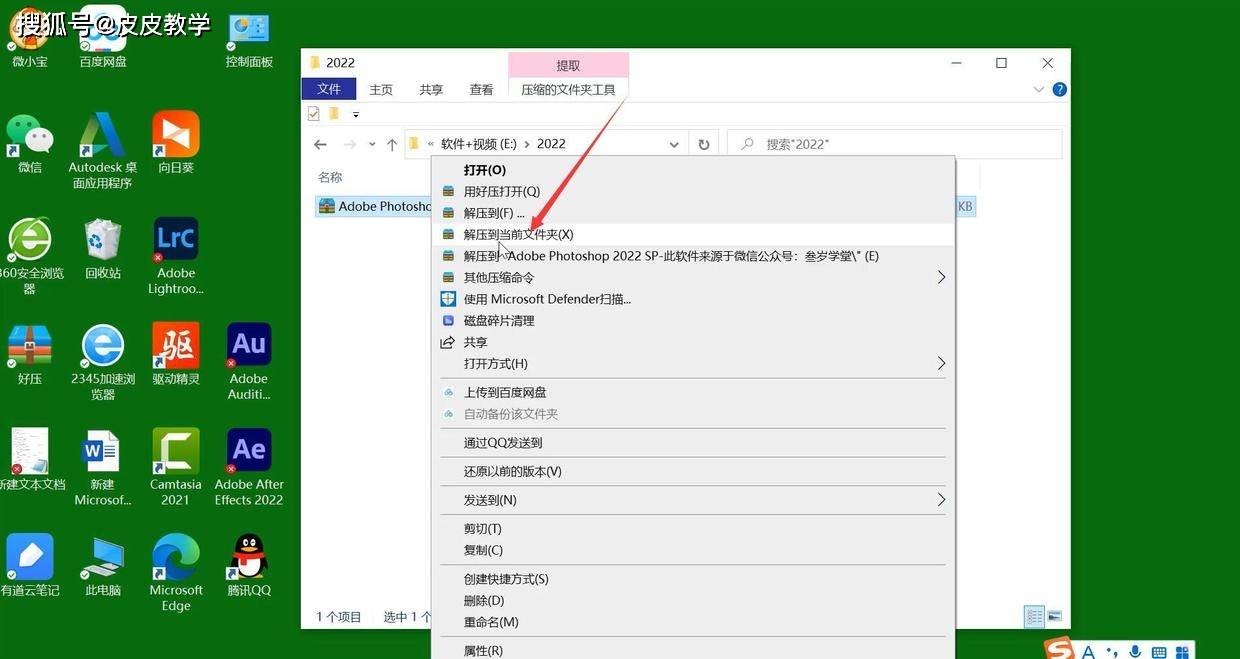
Task: Click the 名称 column header
Action: 330,177
